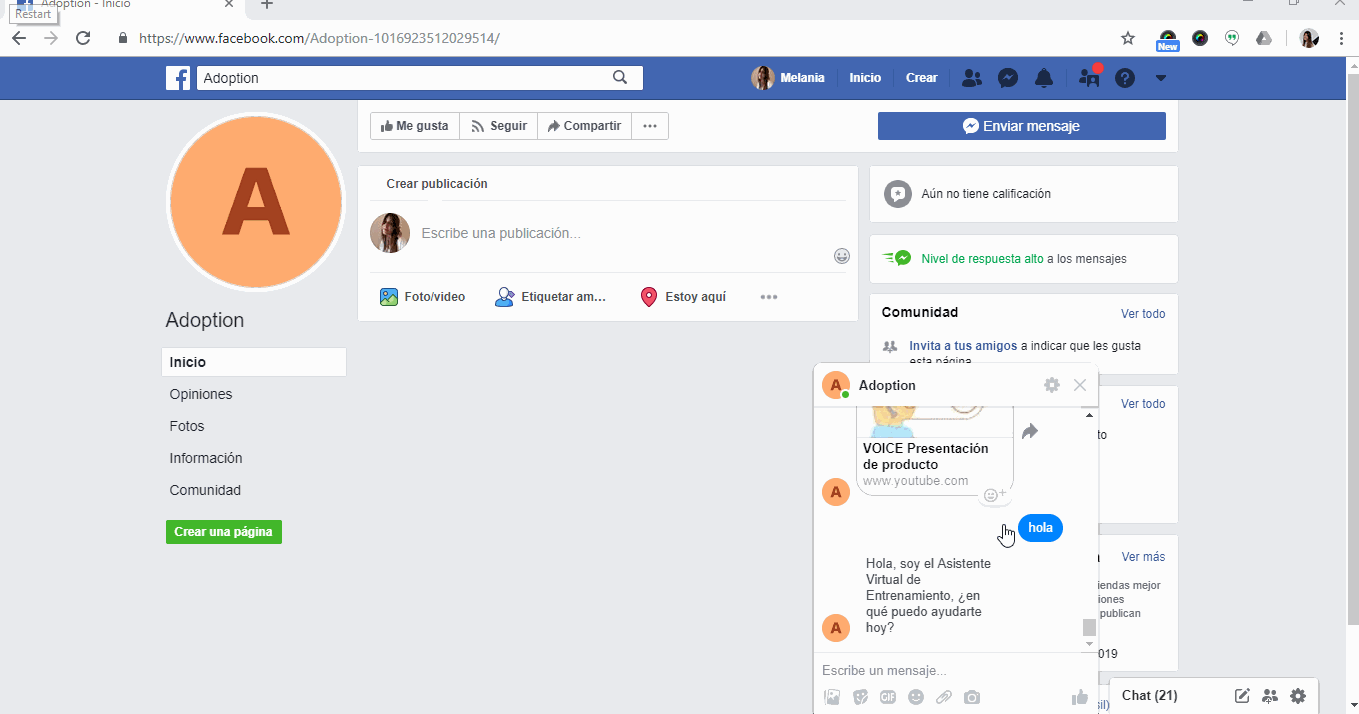This screenshot has width=1359, height=714.
Task: Click the Enviar mensaje button
Action: tap(1021, 126)
